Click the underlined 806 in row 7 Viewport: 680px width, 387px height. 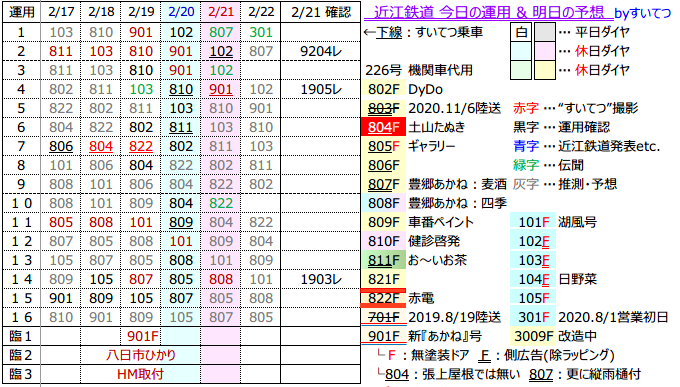(61, 146)
